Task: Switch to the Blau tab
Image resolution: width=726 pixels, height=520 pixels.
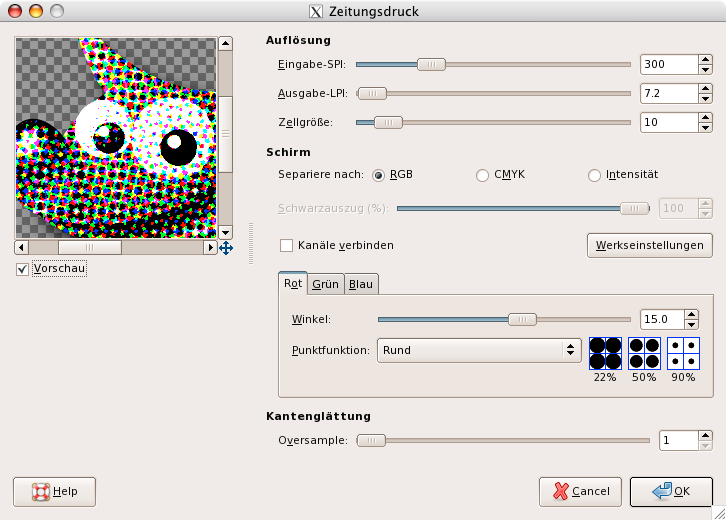Action: click(x=361, y=284)
